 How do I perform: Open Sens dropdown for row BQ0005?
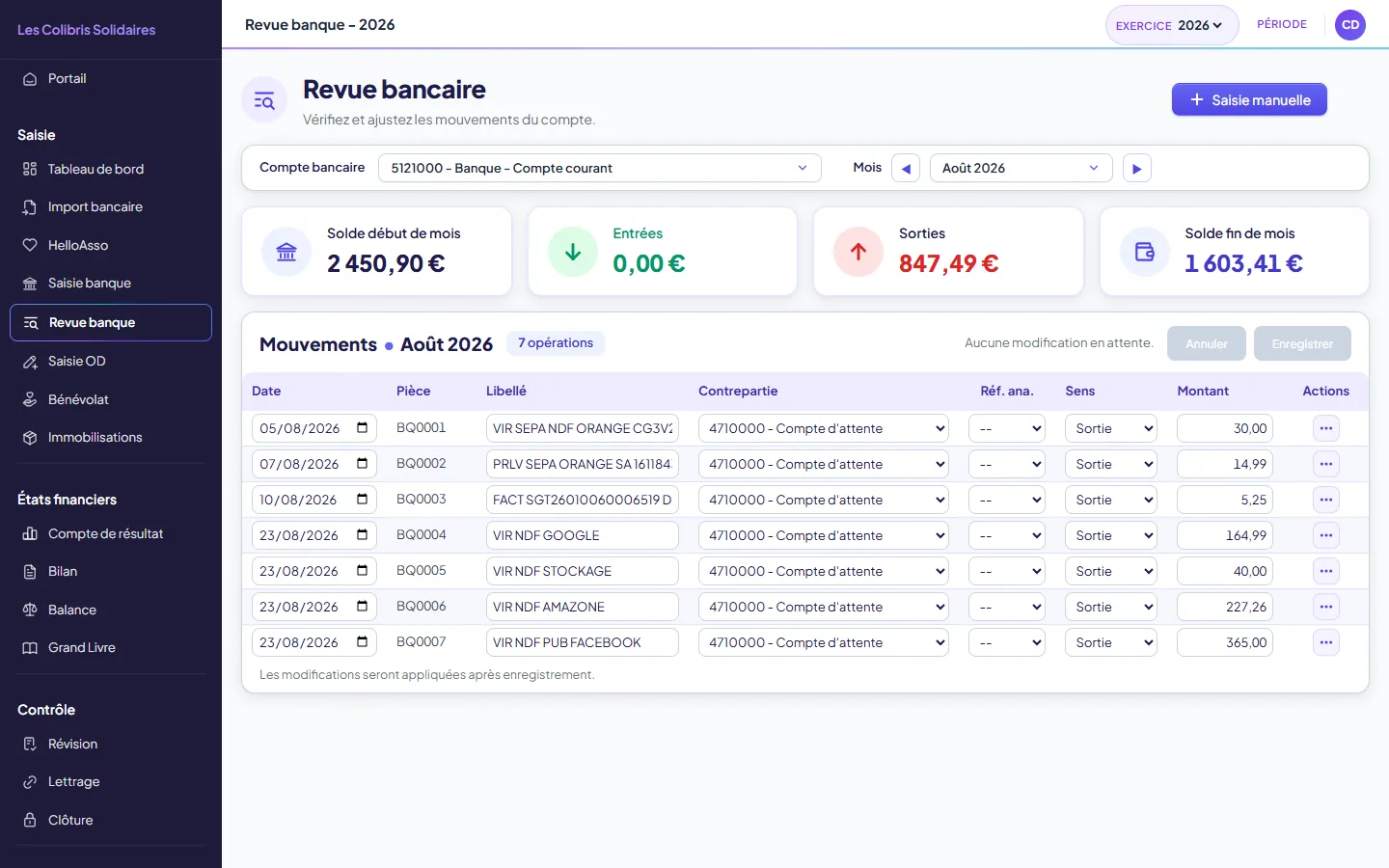pyautogui.click(x=1111, y=571)
